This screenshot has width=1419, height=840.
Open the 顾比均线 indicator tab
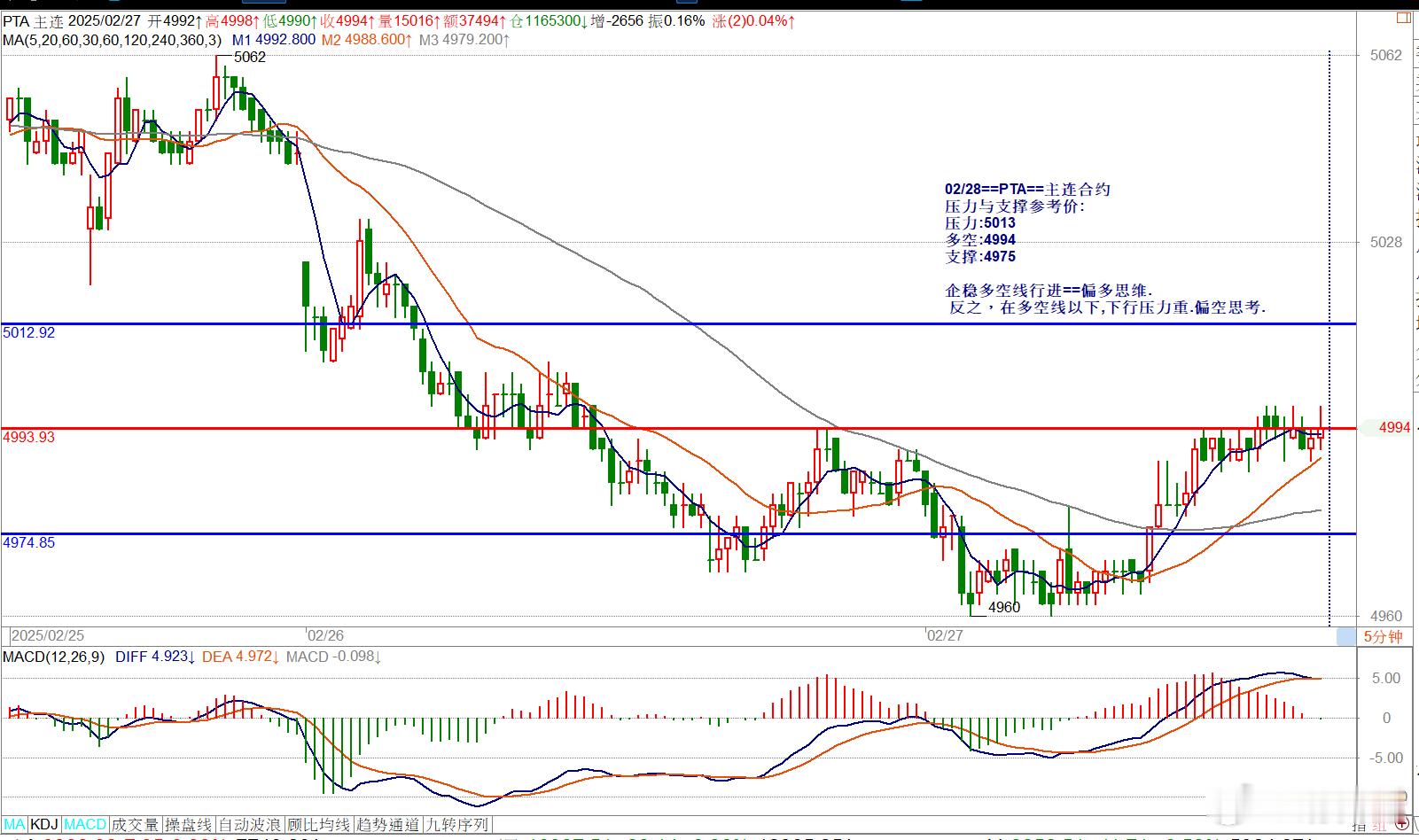pos(317,825)
